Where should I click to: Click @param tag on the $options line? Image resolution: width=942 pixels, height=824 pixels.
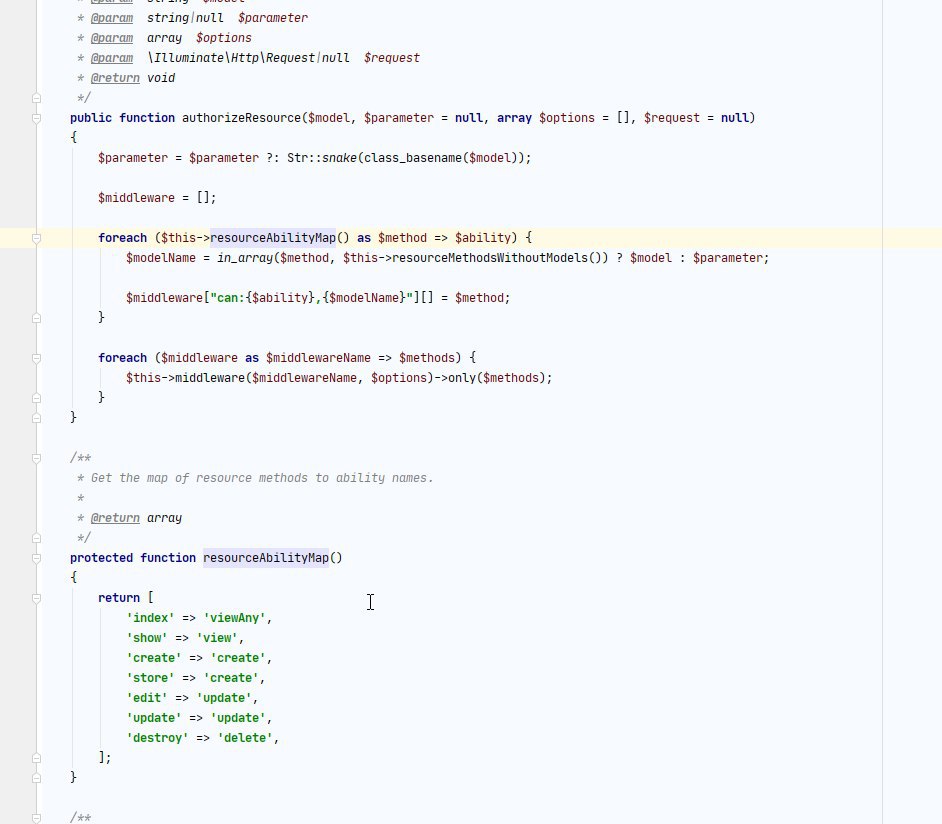point(112,38)
